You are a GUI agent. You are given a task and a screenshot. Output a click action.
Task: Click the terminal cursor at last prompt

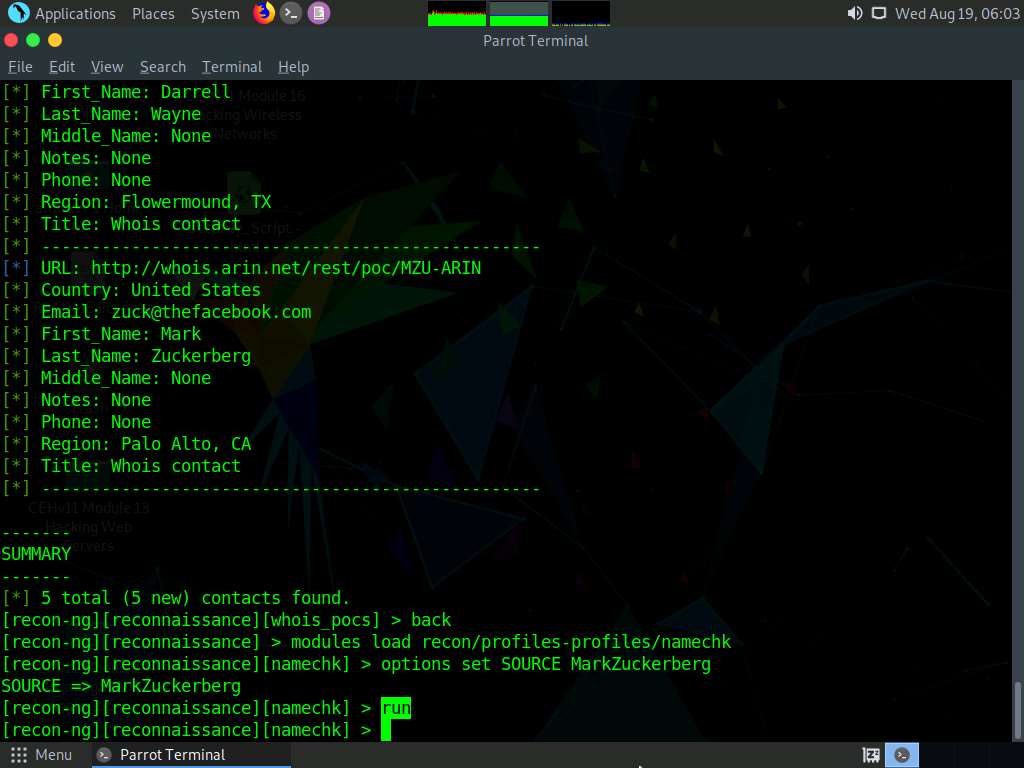click(x=386, y=730)
